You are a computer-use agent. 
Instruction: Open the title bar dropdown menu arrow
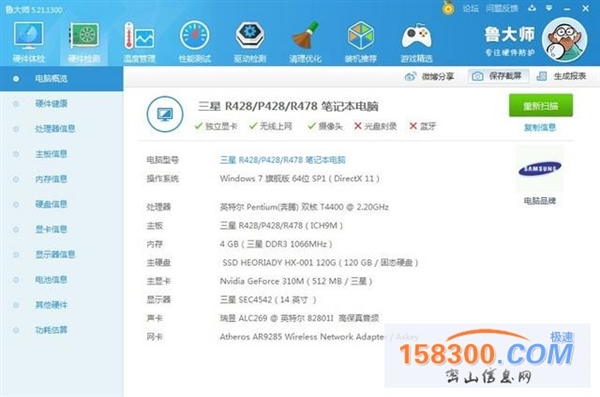[549, 8]
